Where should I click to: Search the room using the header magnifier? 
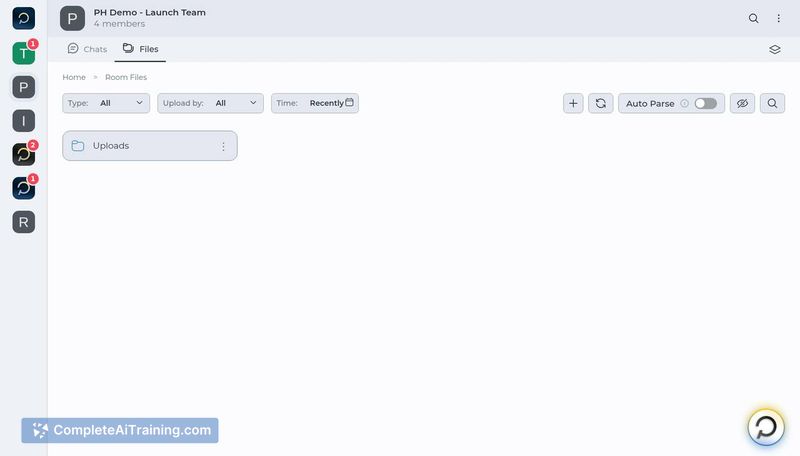[x=754, y=18]
